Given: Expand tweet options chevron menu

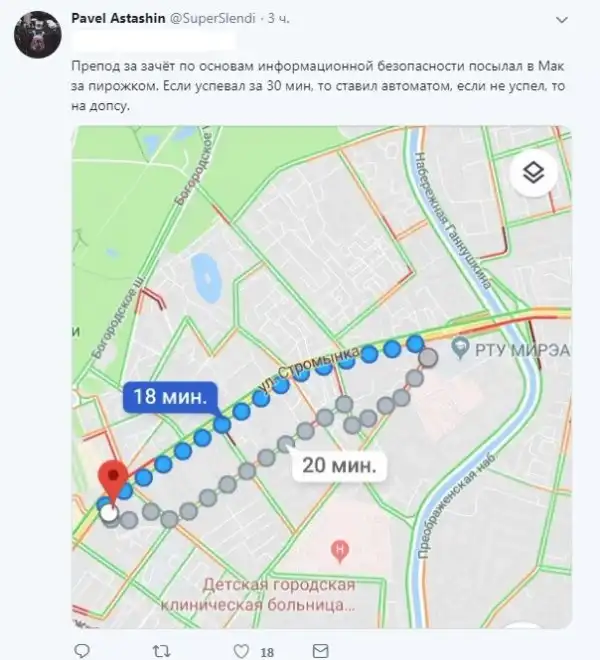Looking at the screenshot, I should click(x=562, y=20).
